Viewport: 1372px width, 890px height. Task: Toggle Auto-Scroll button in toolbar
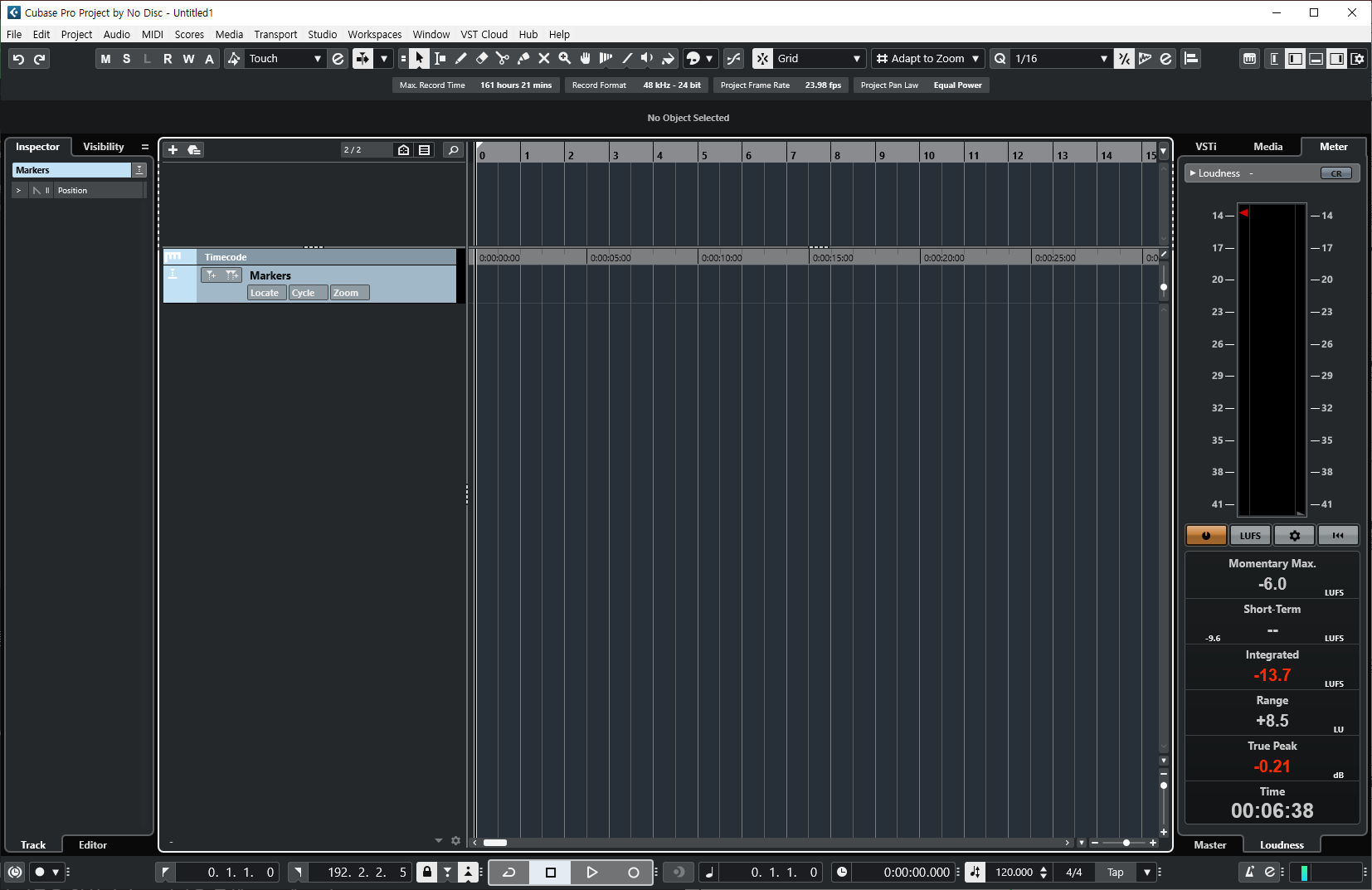pyautogui.click(x=362, y=59)
